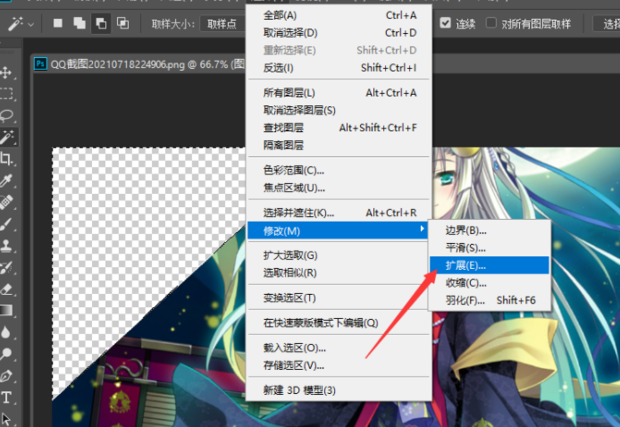Toggle 在快速蒙版模式下编辑(Q)
620x427 pixels.
(339, 323)
